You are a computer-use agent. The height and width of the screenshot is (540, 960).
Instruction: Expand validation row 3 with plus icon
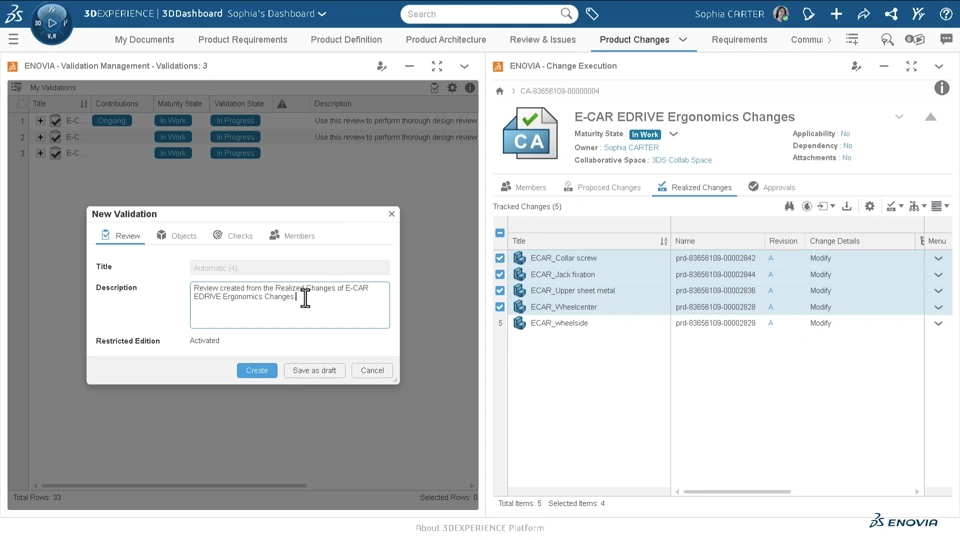pyautogui.click(x=40, y=153)
